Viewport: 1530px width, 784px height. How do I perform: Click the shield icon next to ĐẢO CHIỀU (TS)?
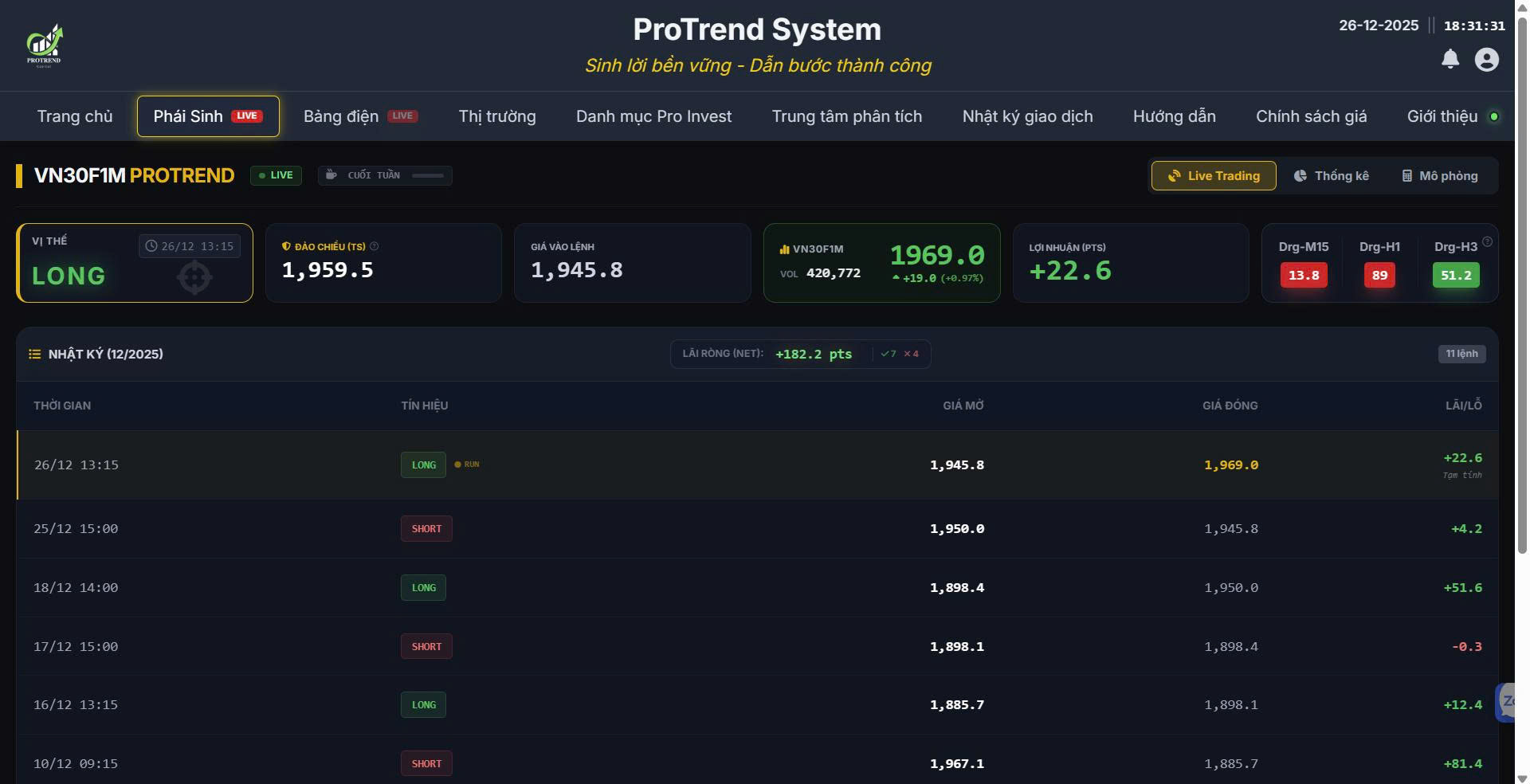click(284, 246)
